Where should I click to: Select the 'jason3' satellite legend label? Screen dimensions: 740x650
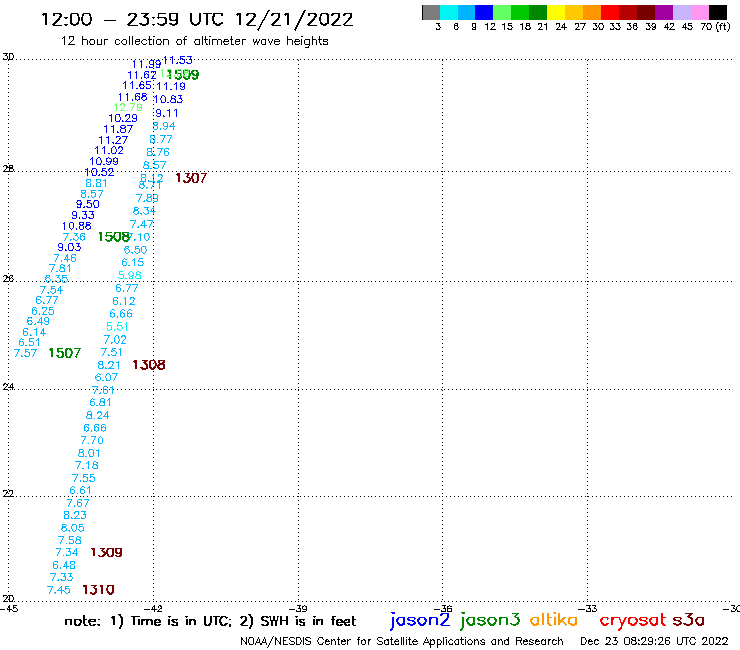click(x=490, y=620)
